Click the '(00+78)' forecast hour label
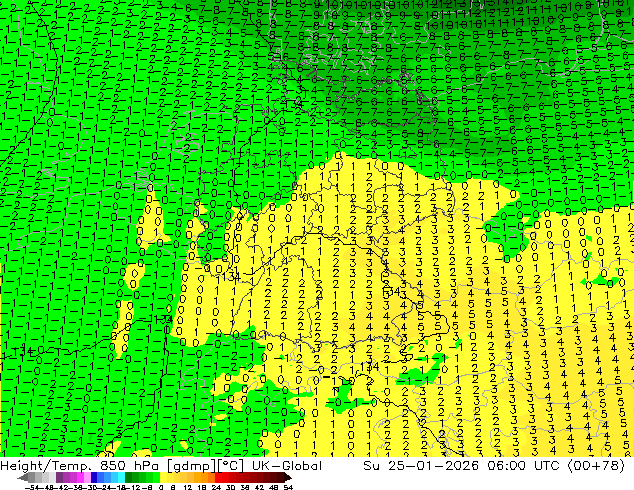634x490 pixels. tap(596, 466)
